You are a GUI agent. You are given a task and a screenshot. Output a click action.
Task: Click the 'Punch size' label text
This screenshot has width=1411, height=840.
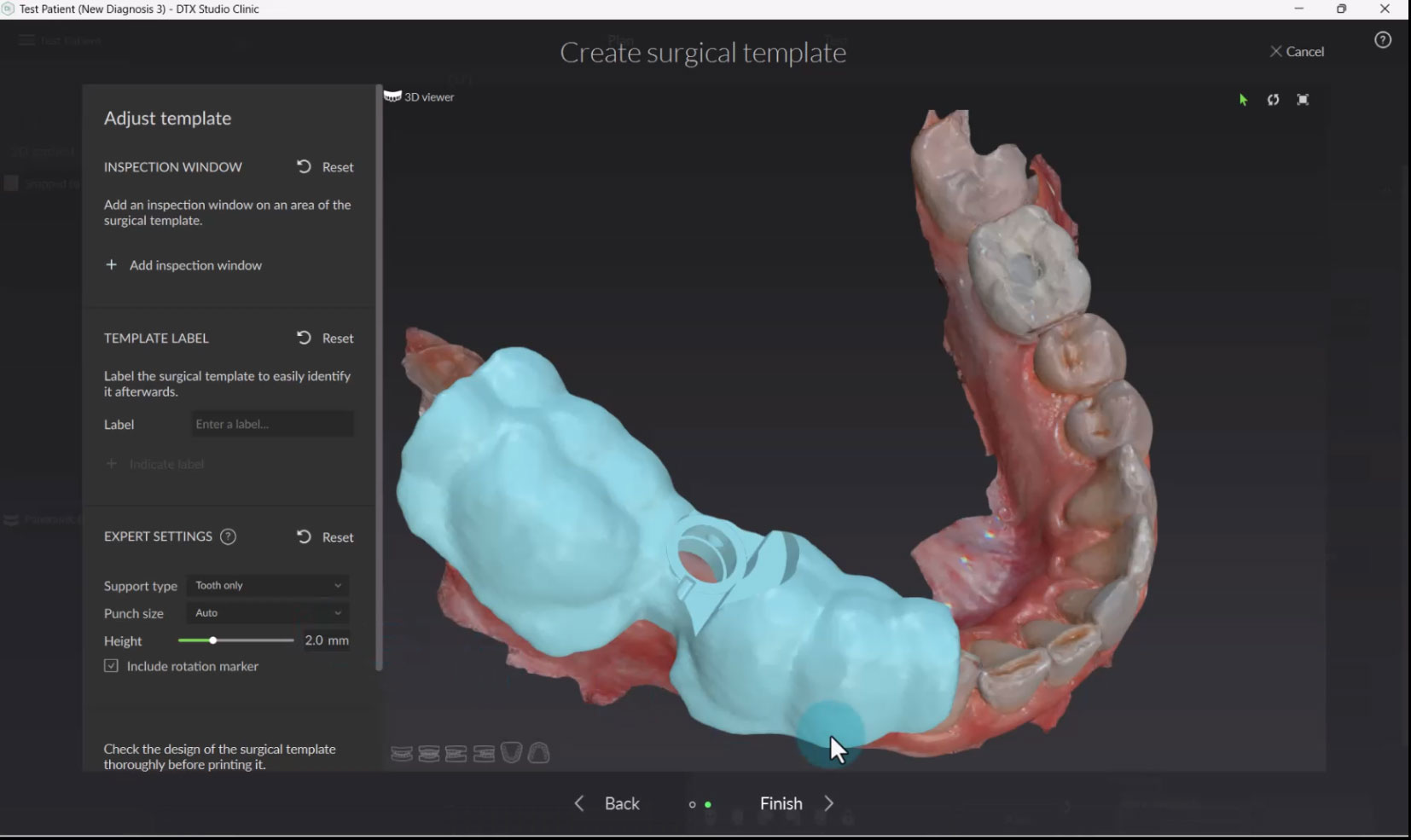(x=134, y=613)
